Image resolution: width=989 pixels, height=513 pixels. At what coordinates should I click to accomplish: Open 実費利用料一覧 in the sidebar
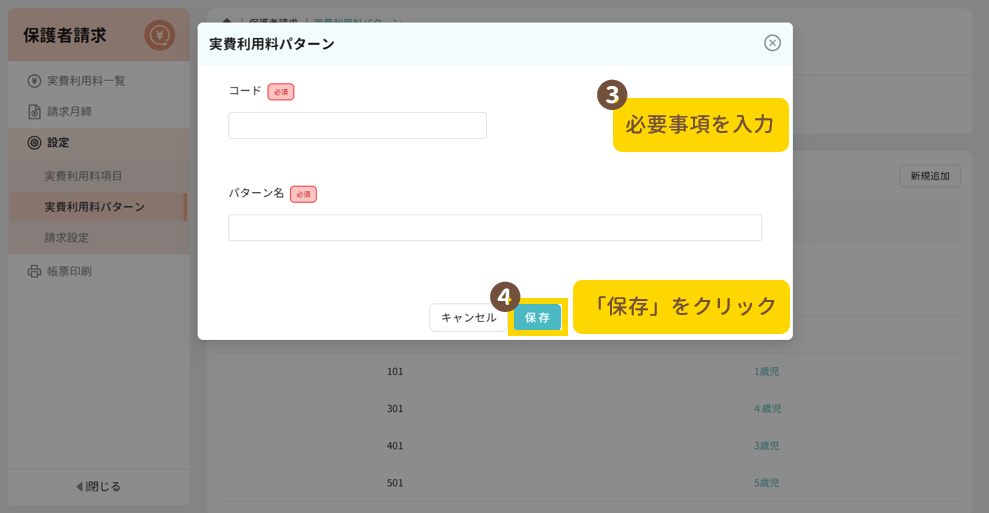pyautogui.click(x=86, y=81)
